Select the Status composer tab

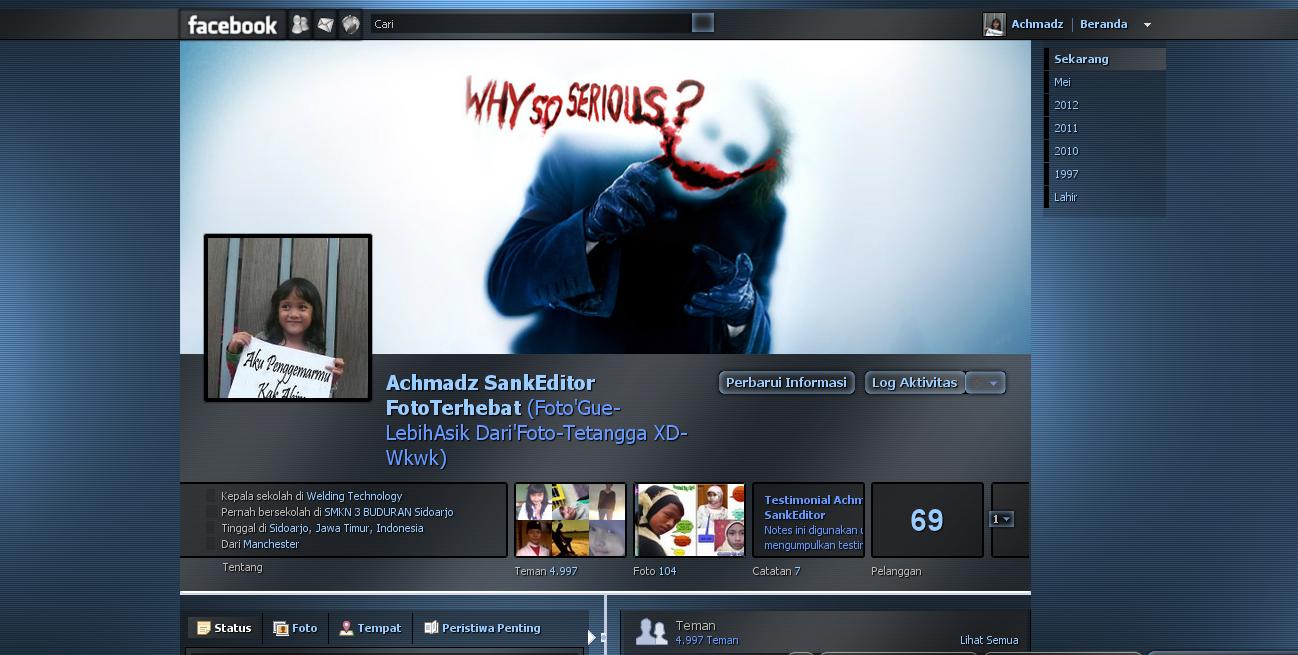tap(224, 628)
